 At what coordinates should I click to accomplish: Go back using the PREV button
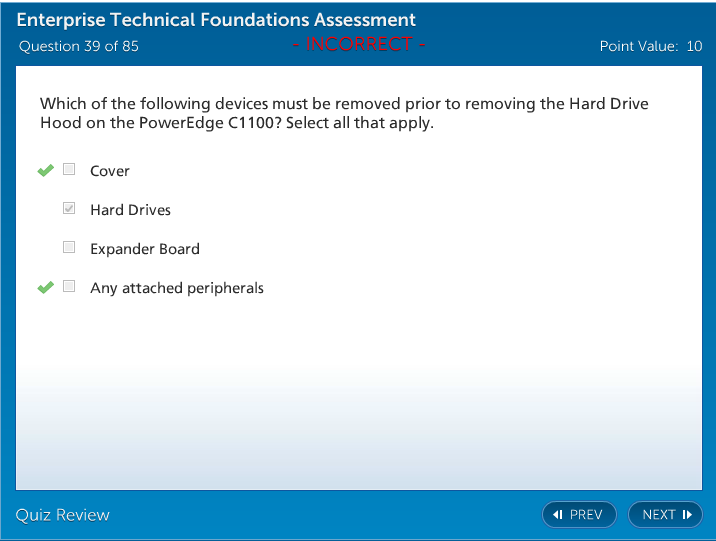(x=579, y=515)
